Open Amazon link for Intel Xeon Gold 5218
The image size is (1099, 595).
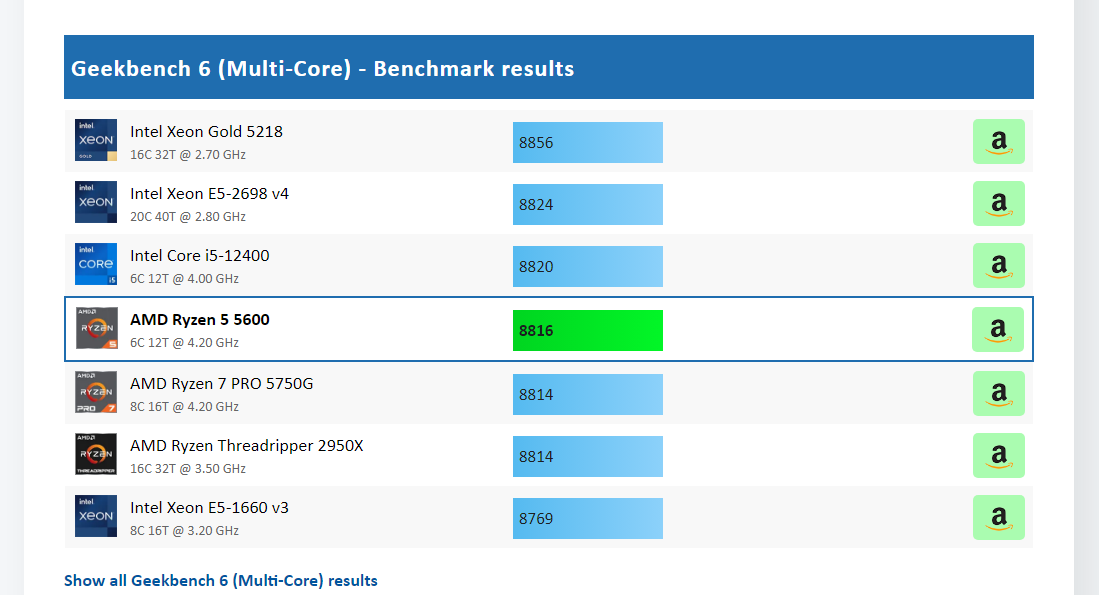[x=998, y=142]
